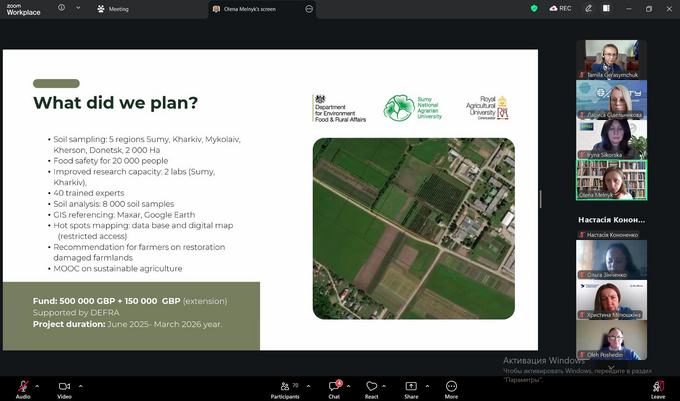Select Oleh Poshedin's video thumbnail
Viewport: 680px width, 401px height.
pyautogui.click(x=611, y=340)
